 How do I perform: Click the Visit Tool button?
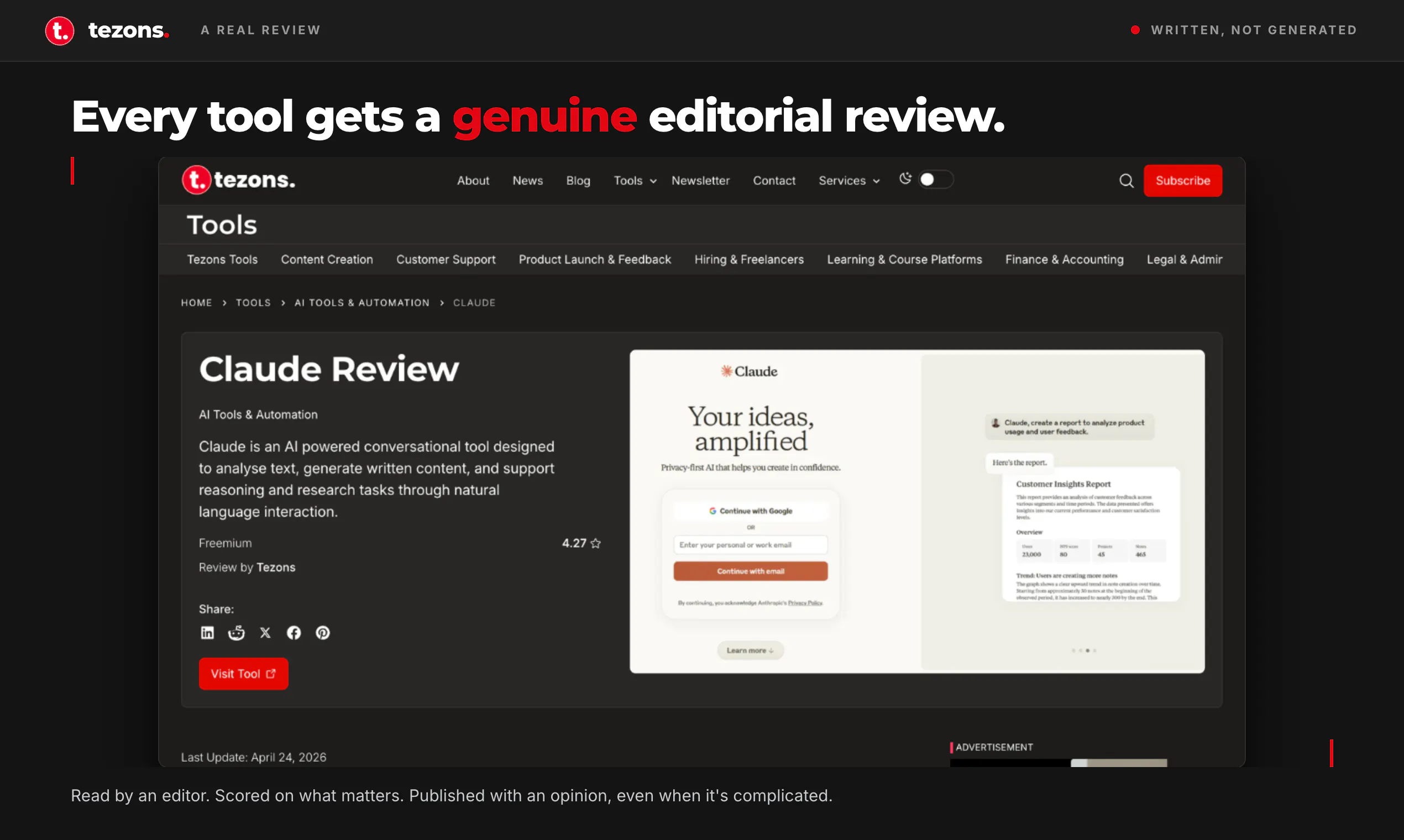point(243,674)
